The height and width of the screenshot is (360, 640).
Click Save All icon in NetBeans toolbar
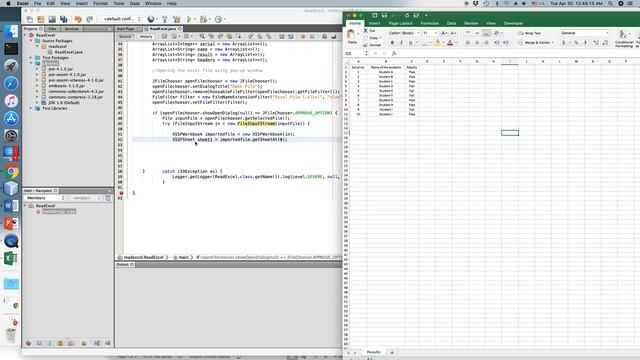(64, 19)
